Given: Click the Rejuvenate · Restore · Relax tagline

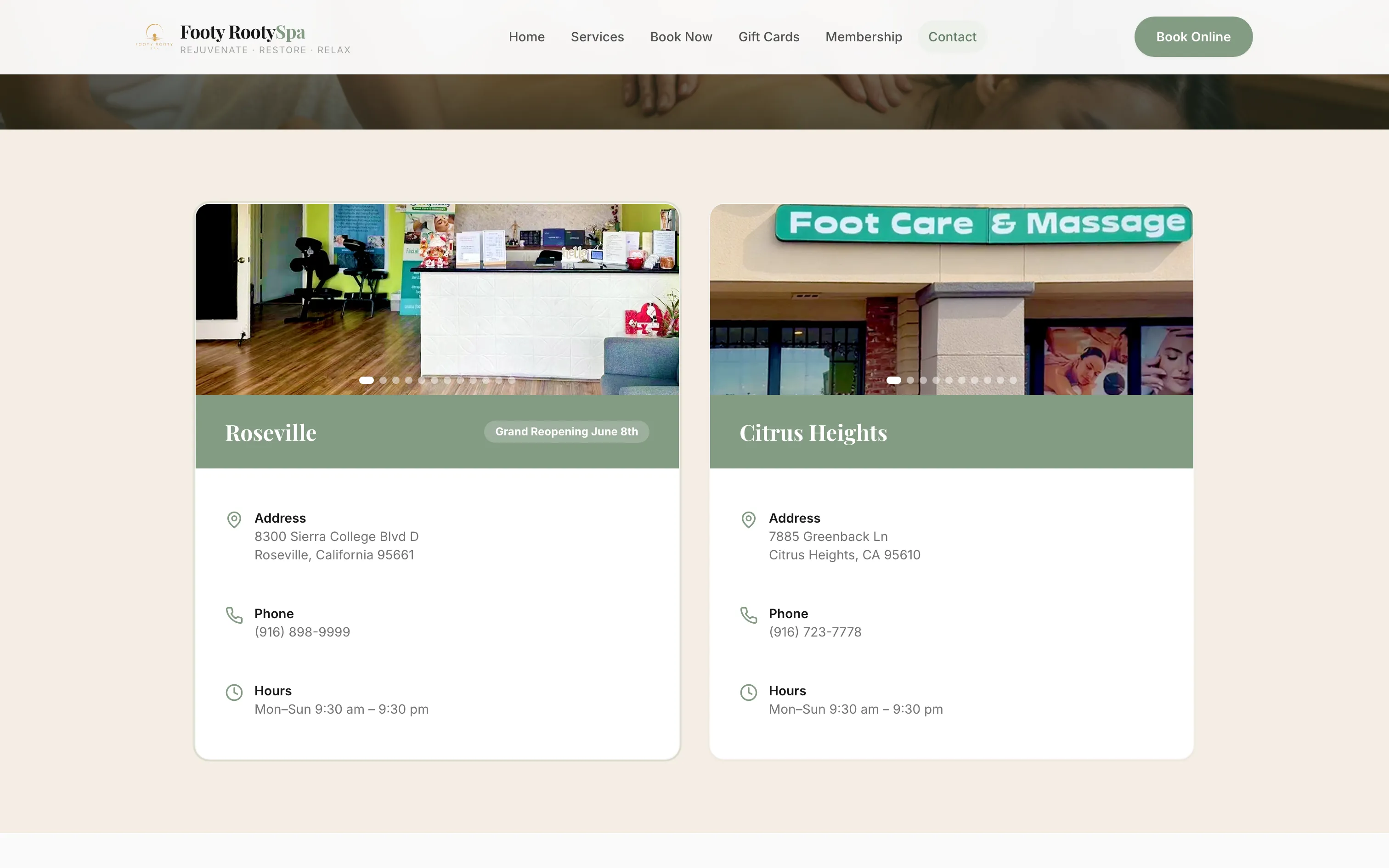Looking at the screenshot, I should pos(265,50).
